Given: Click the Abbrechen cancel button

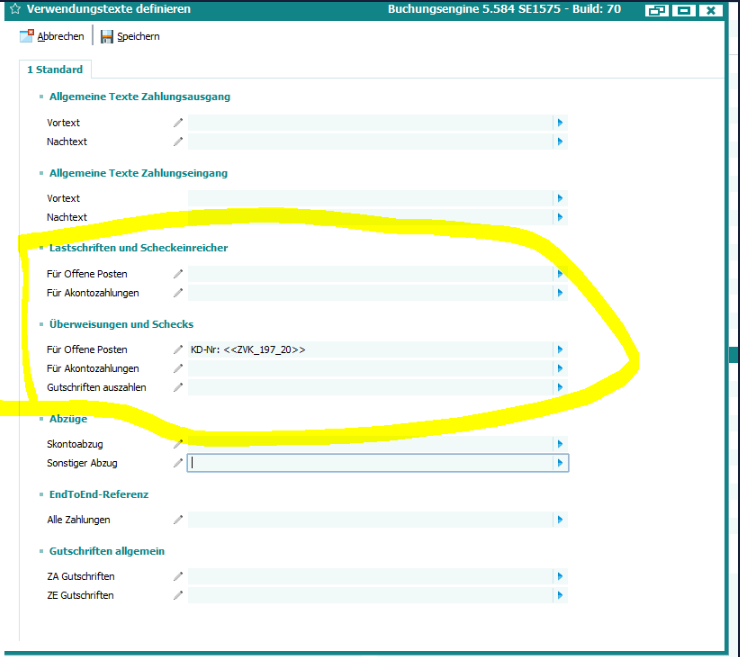Looking at the screenshot, I should tap(52, 36).
